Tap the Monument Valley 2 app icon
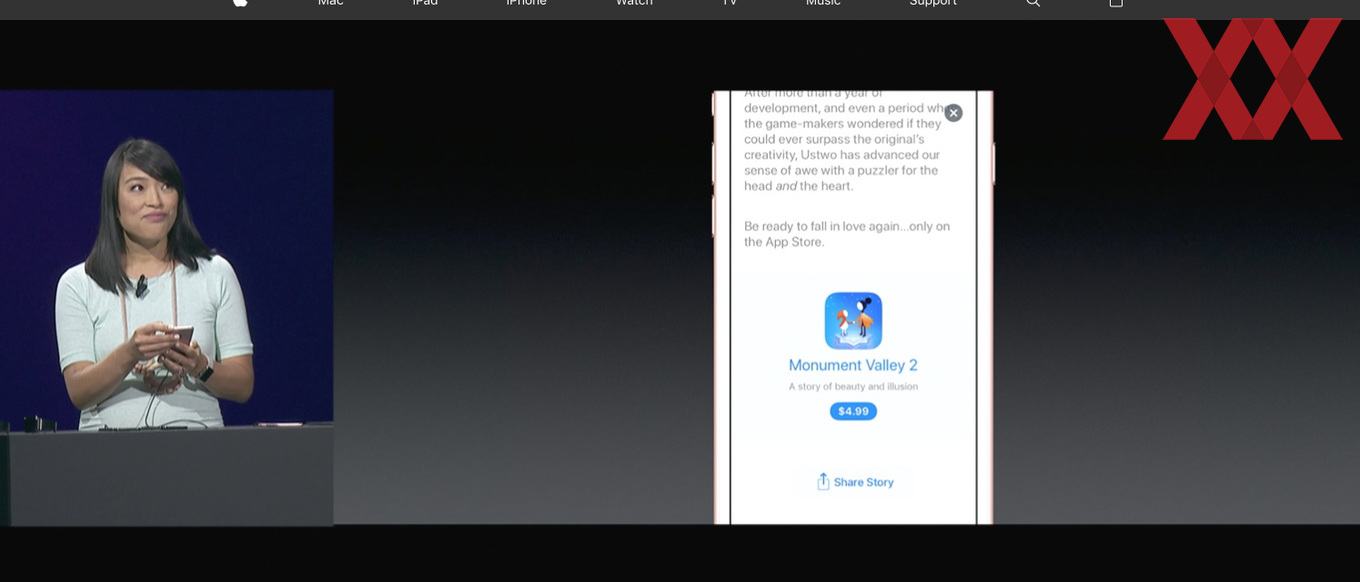Screen dimensions: 1360x582 click(x=853, y=321)
